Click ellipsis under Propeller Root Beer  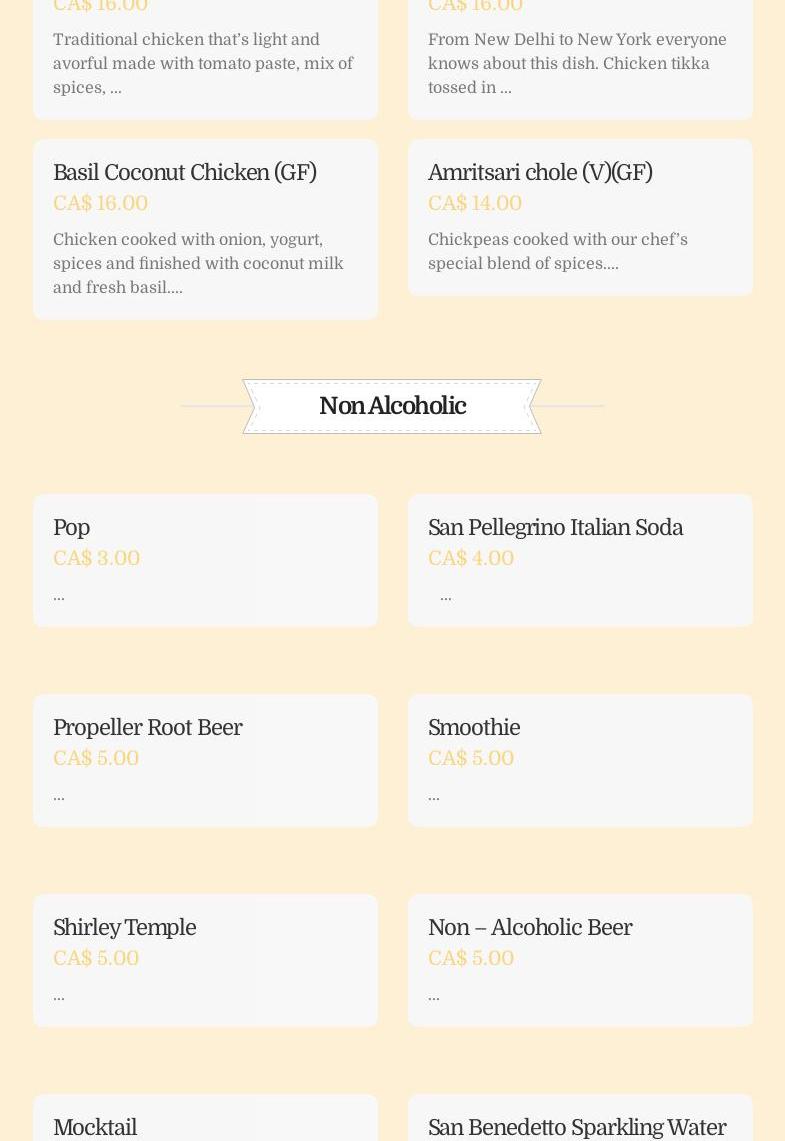[x=59, y=796]
